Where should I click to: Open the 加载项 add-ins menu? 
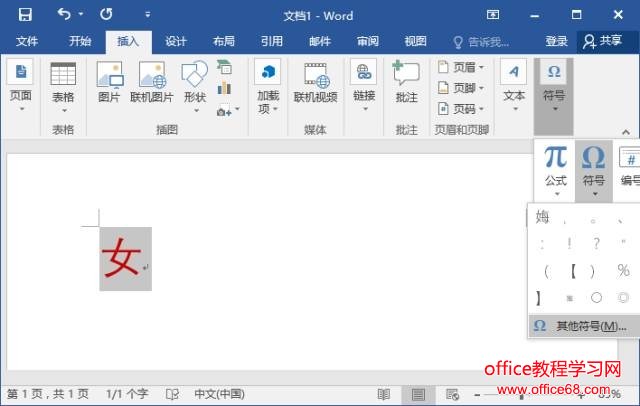pyautogui.click(x=268, y=87)
